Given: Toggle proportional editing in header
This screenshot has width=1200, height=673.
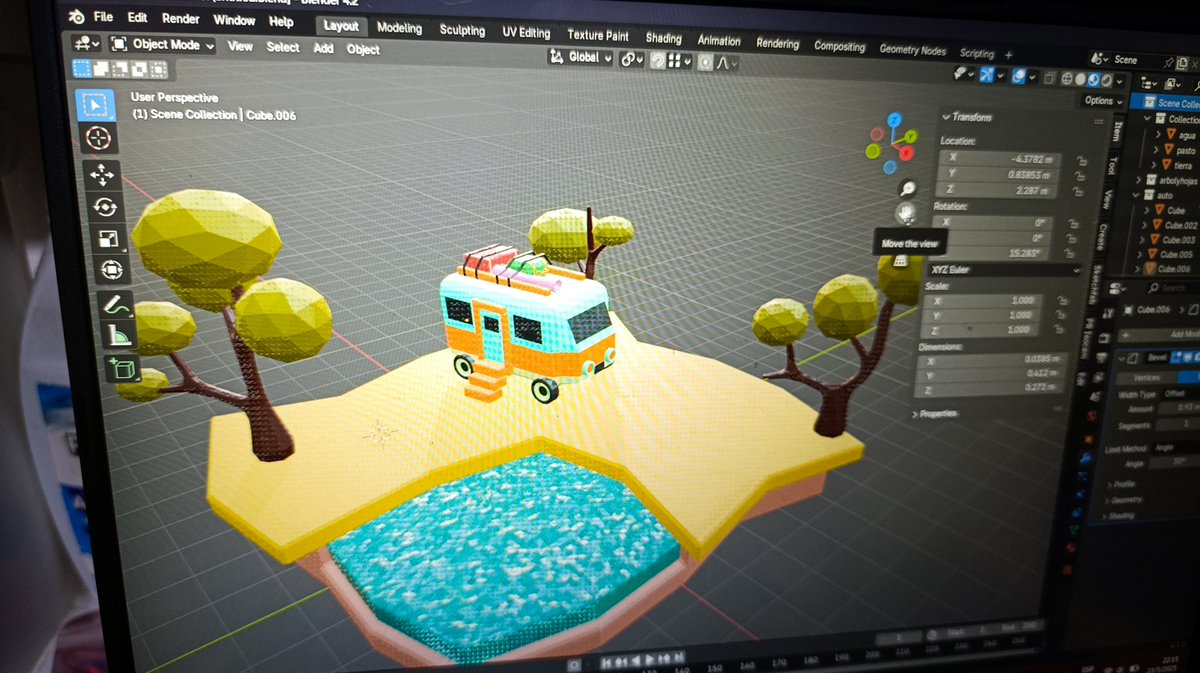Looking at the screenshot, I should coord(705,62).
